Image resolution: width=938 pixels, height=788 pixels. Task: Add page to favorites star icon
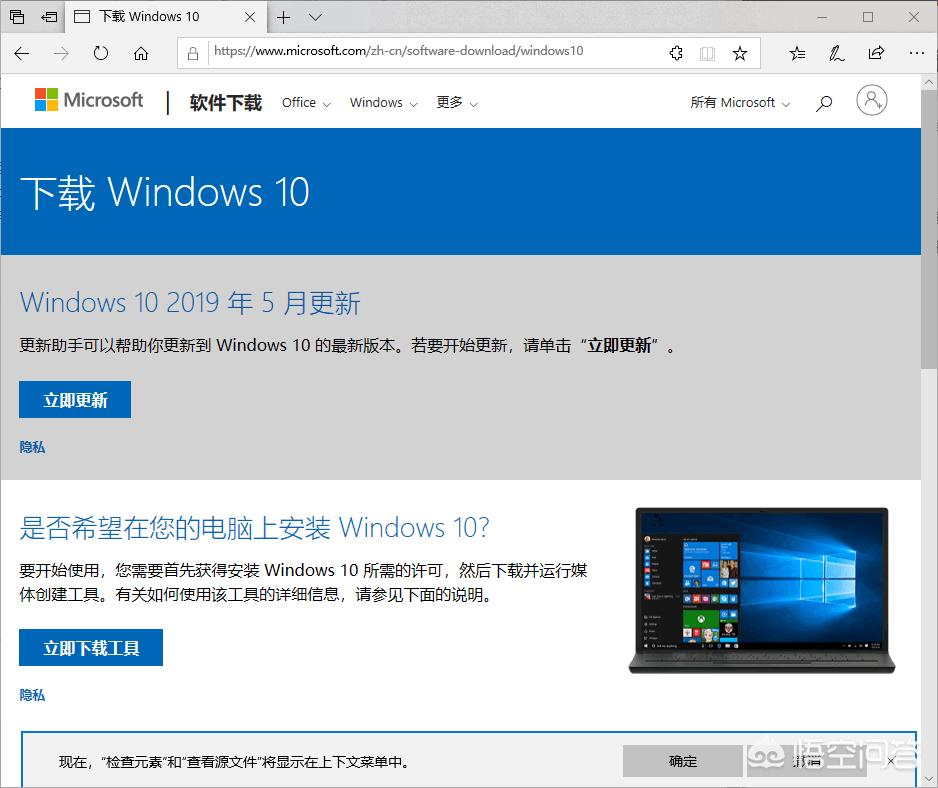tap(740, 53)
